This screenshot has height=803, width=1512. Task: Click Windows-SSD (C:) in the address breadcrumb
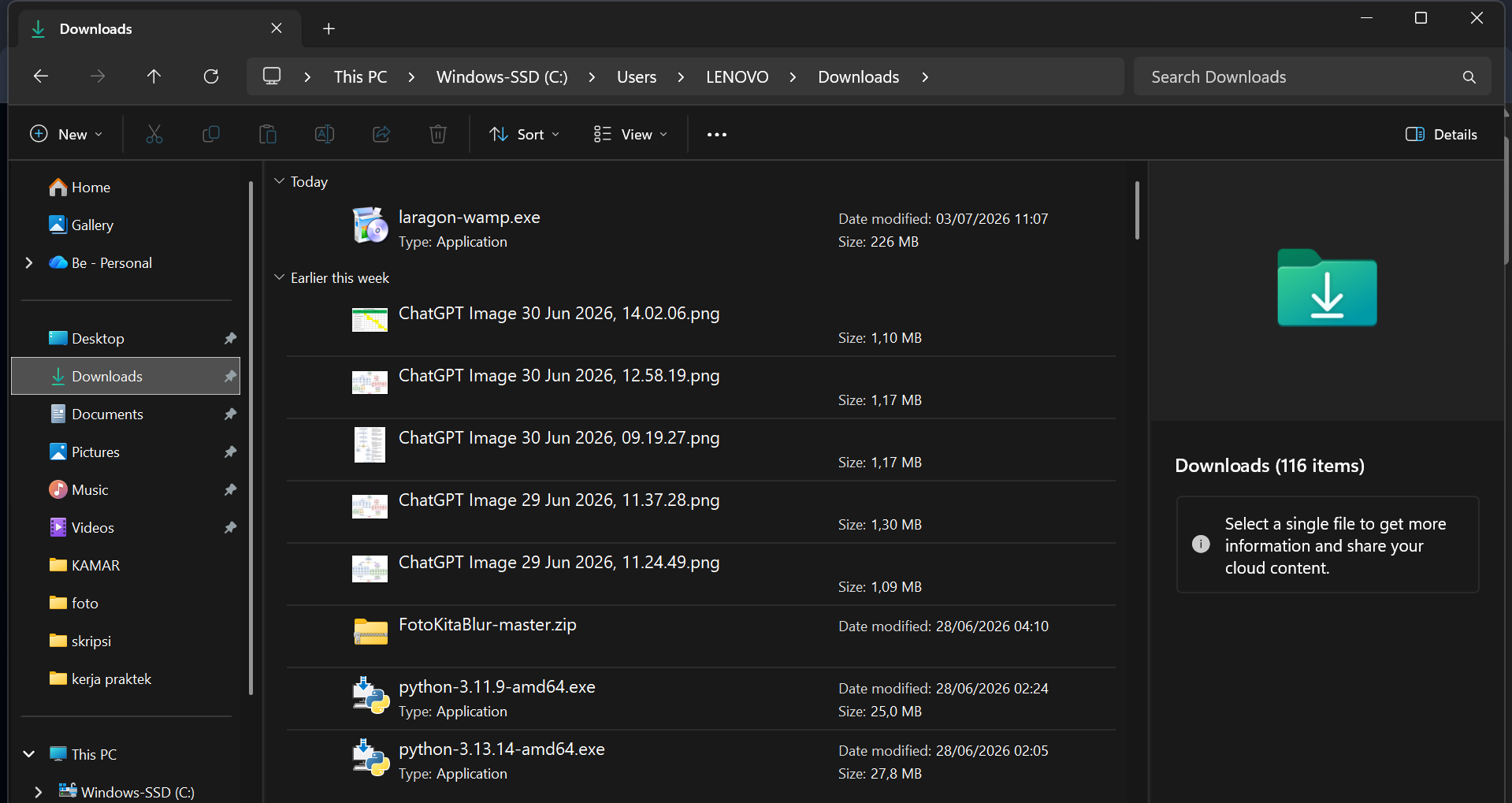(x=502, y=77)
